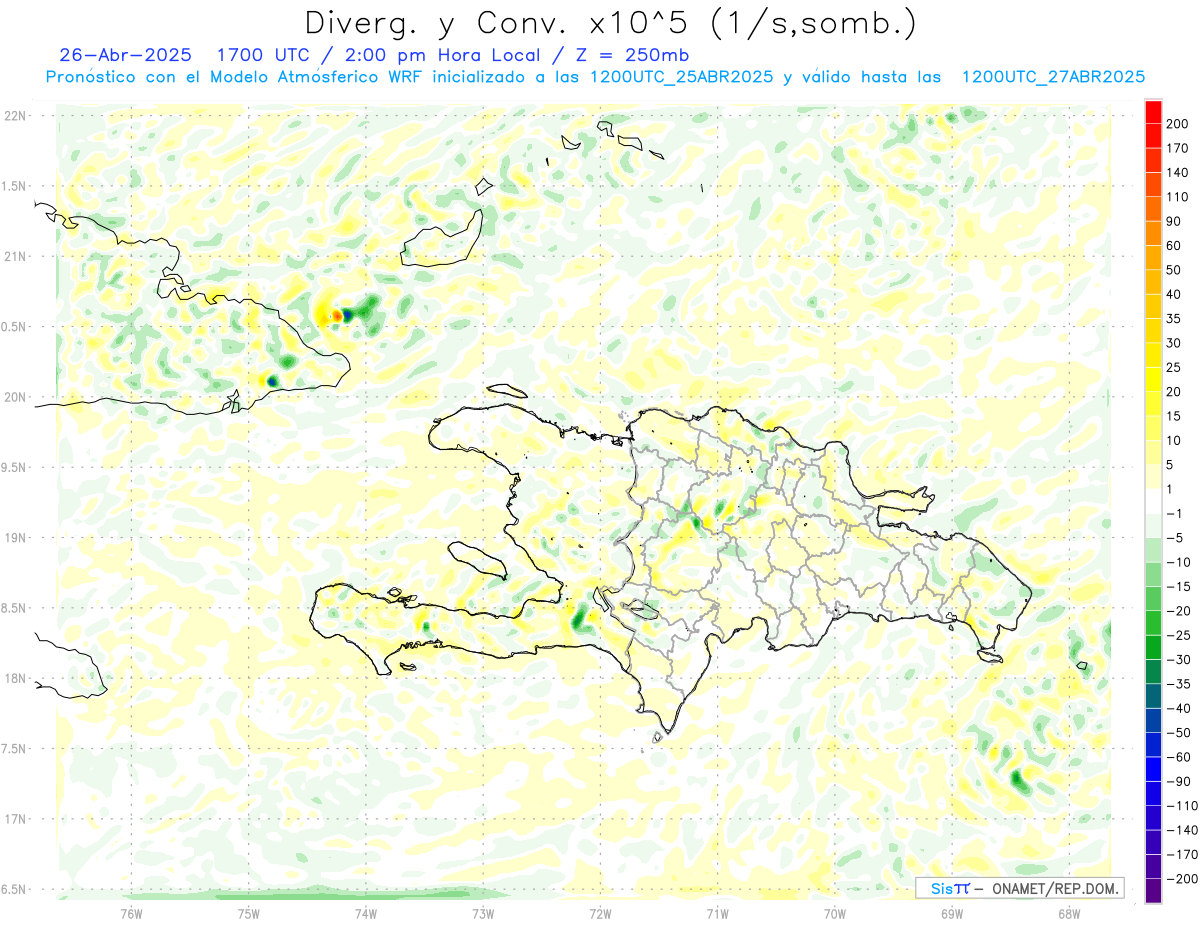Click the color bar label '140'
1200x927 pixels.
pos(1178,173)
